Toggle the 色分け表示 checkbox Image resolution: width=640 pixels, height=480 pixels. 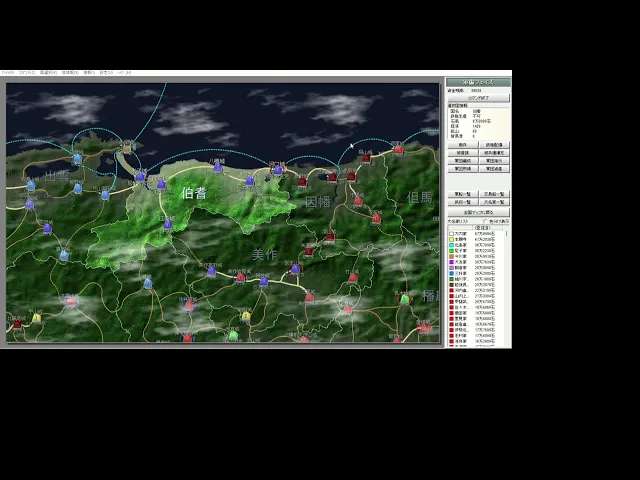pyautogui.click(x=486, y=221)
